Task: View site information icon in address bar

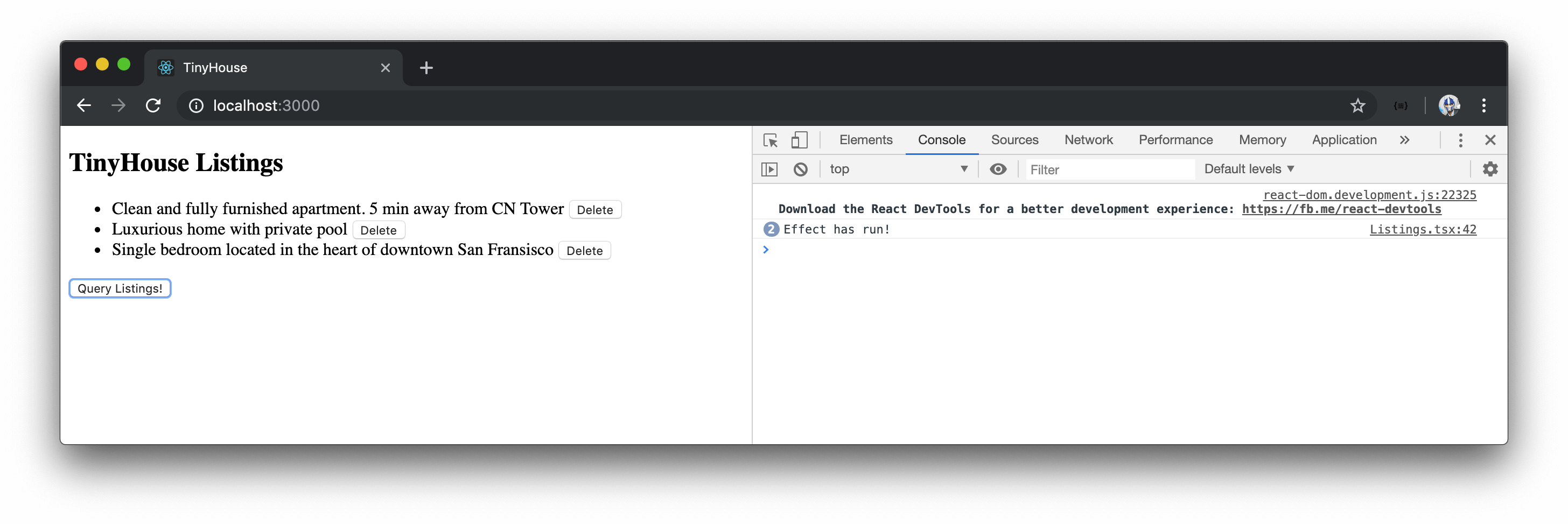Action: click(196, 106)
